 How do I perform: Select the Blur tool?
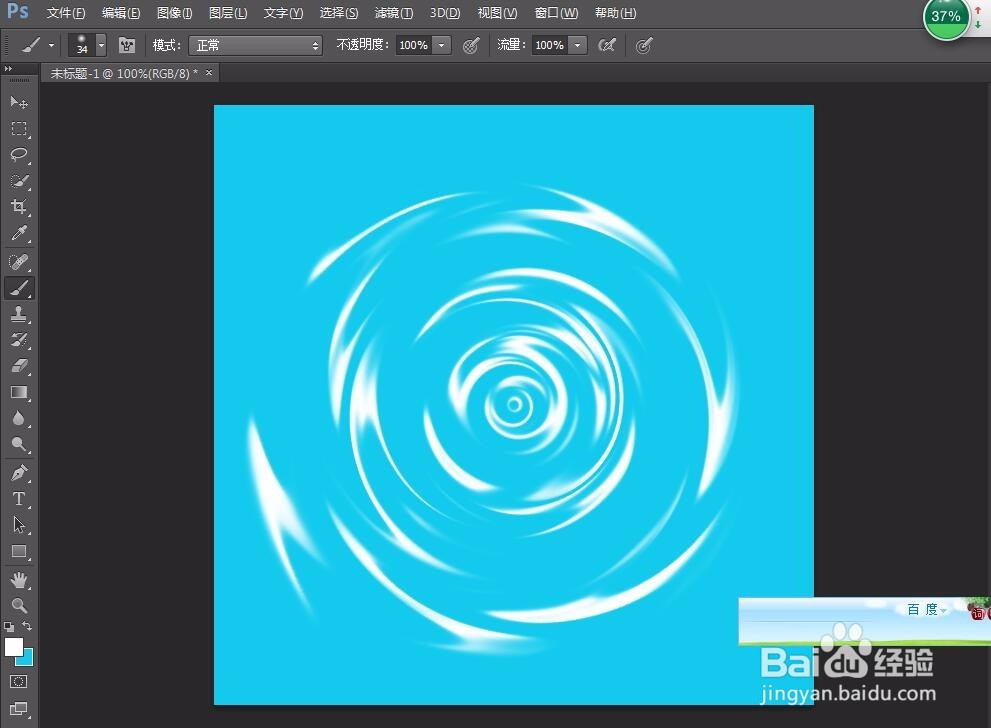19,418
